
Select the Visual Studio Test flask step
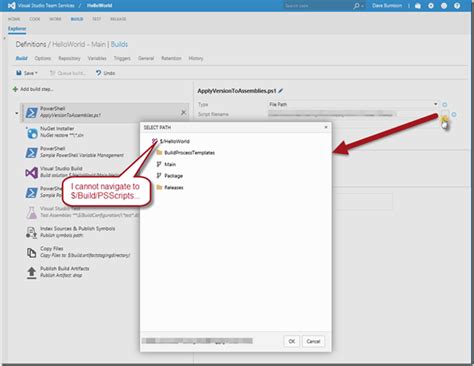[82, 212]
